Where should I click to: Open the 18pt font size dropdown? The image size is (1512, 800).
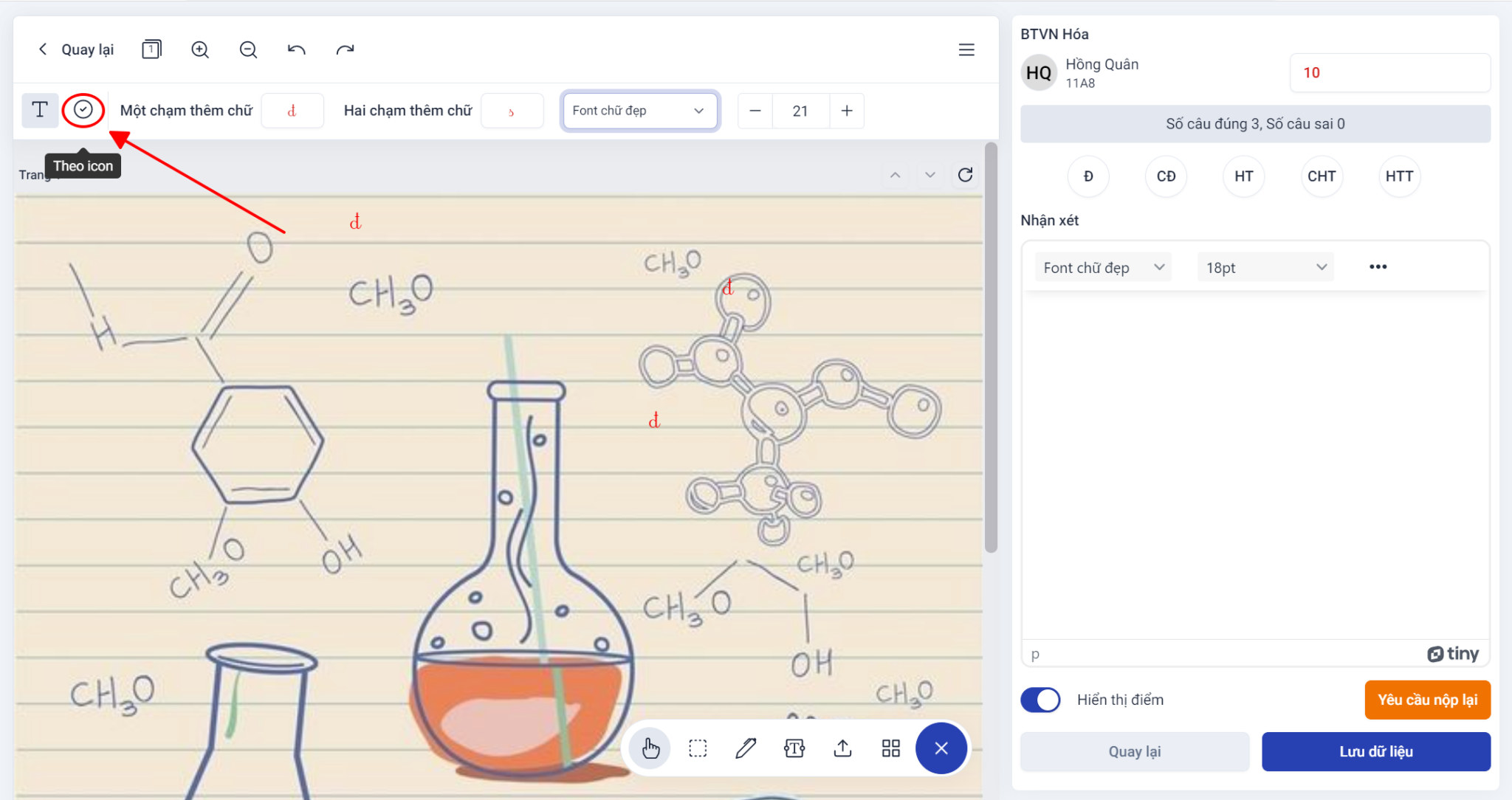[x=1265, y=266]
